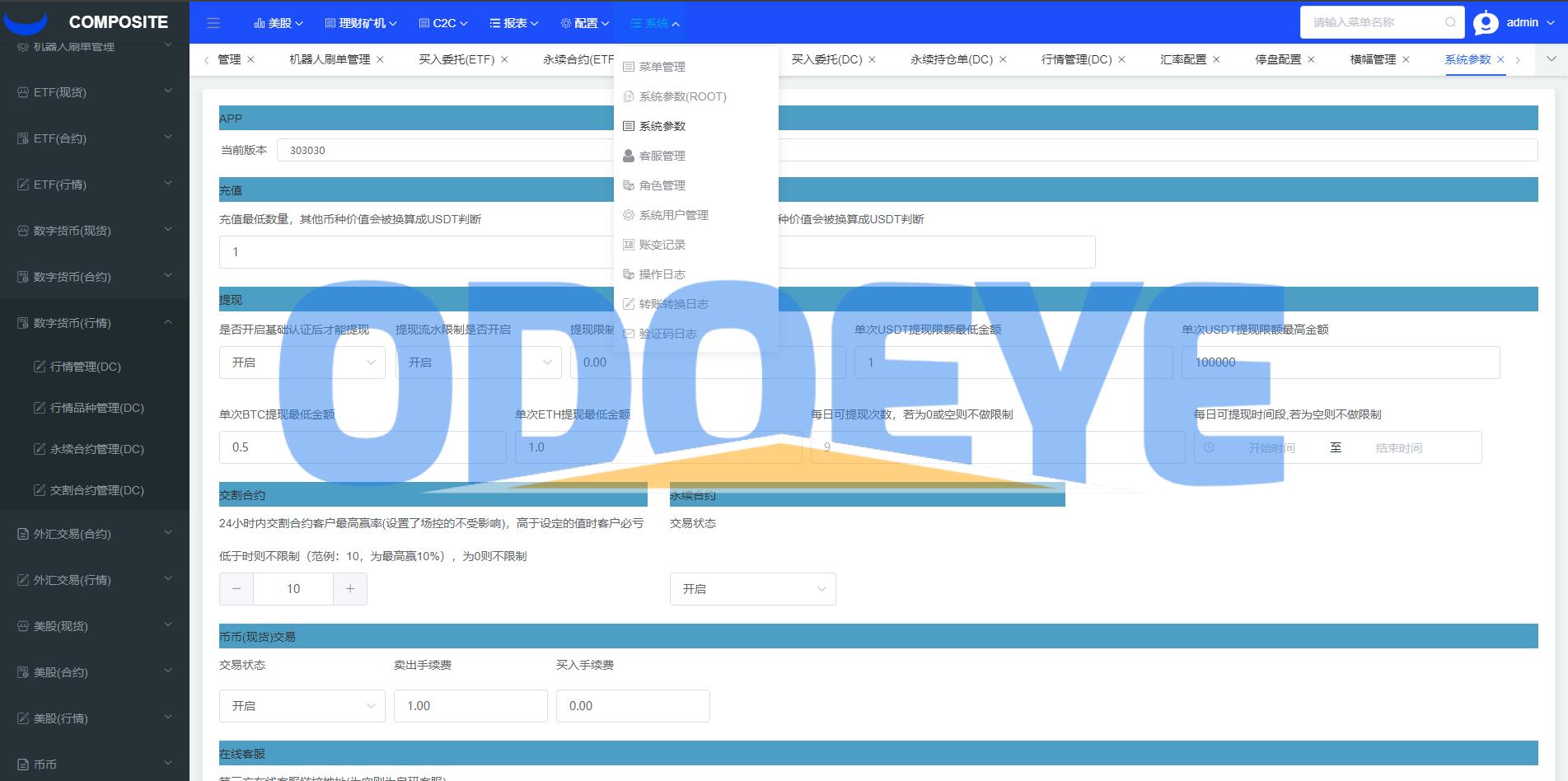Expand 美股(现货) in the sidebar
1568x781 pixels.
click(95, 626)
